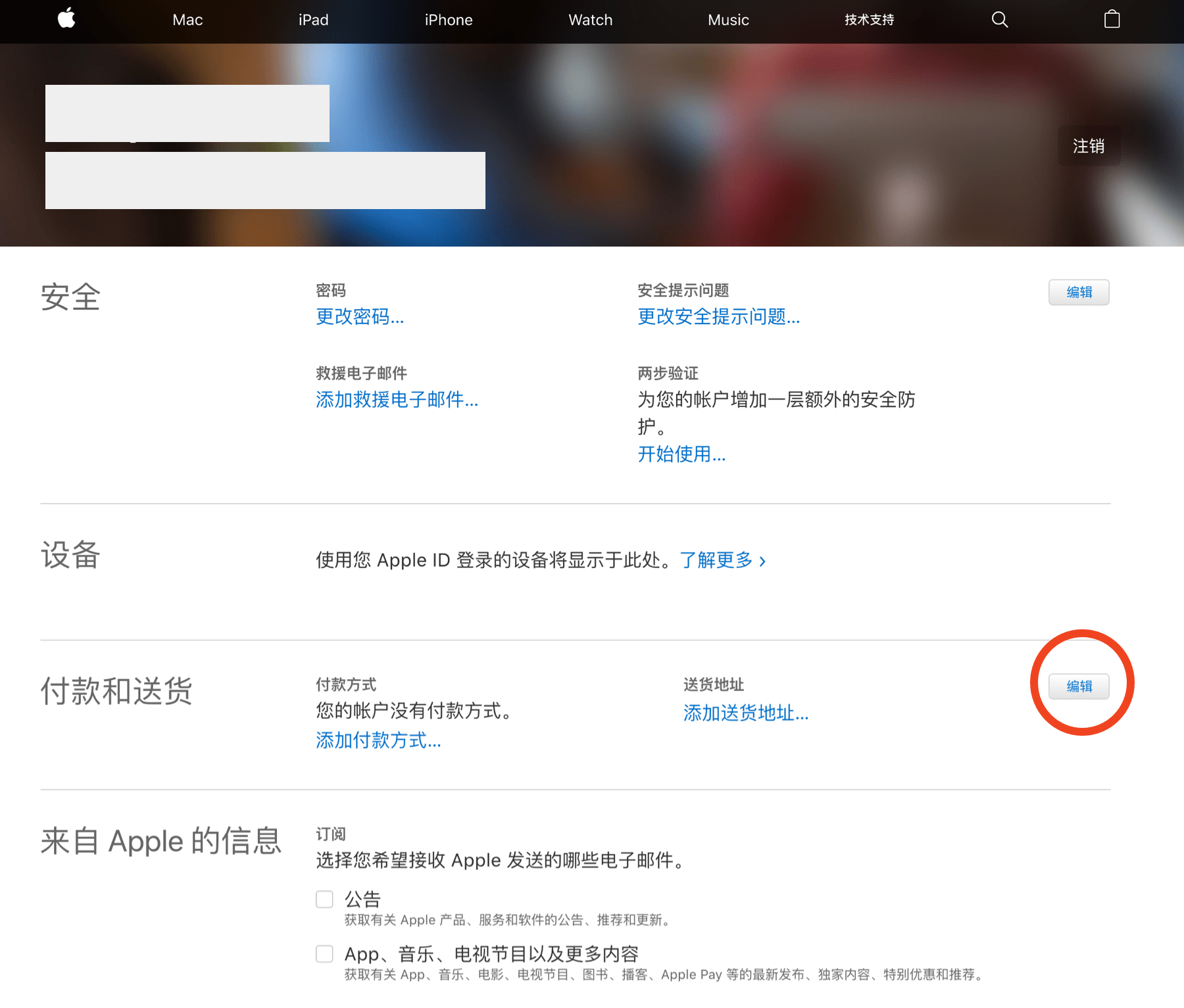This screenshot has width=1184, height=1008.
Task: Select iPhone in the navigation bar
Action: [x=449, y=20]
